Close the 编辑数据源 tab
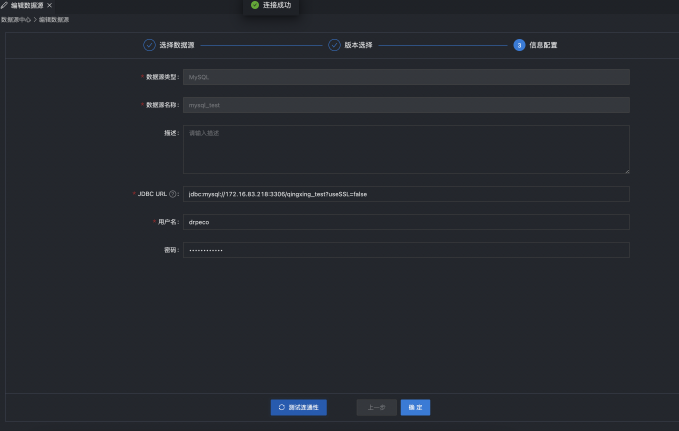 click(x=49, y=5)
